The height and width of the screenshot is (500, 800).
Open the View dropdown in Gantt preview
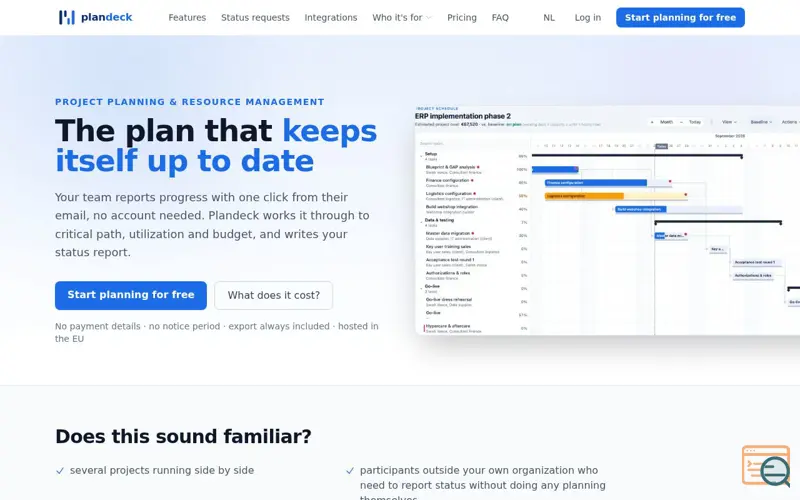tap(729, 122)
